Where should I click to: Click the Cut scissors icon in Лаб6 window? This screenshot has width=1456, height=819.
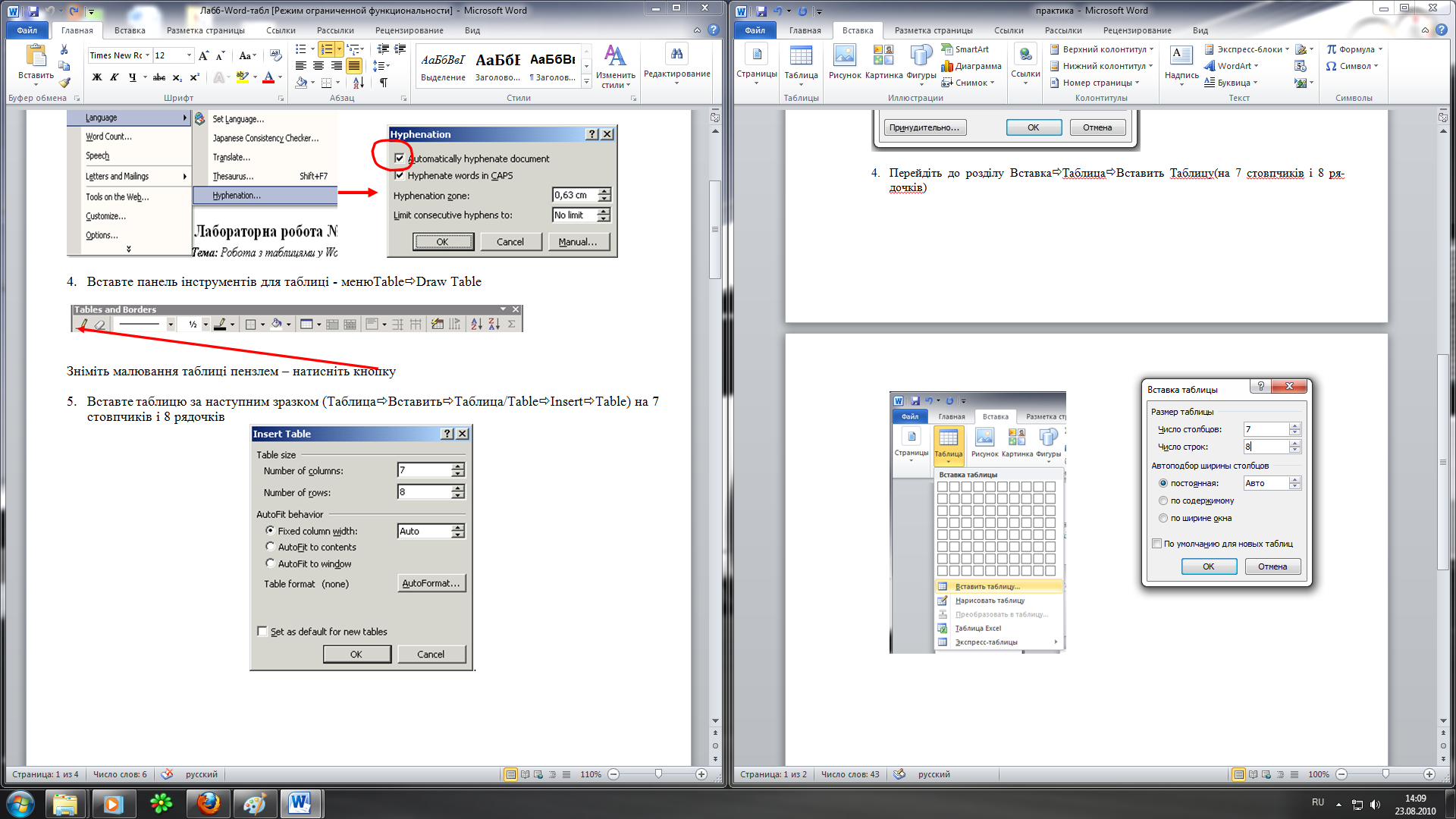64,50
